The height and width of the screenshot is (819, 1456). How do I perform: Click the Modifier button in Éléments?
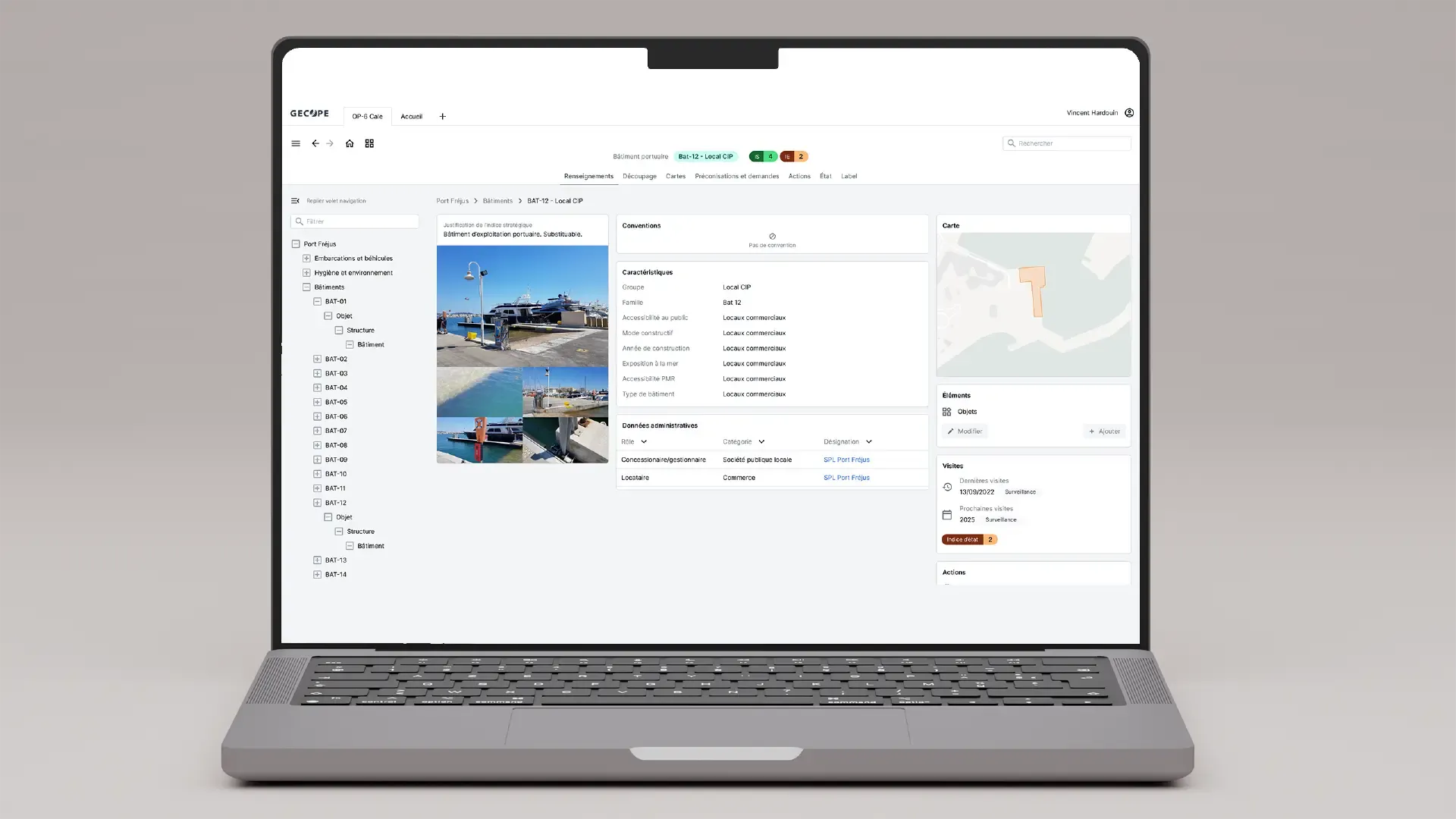[x=965, y=431]
